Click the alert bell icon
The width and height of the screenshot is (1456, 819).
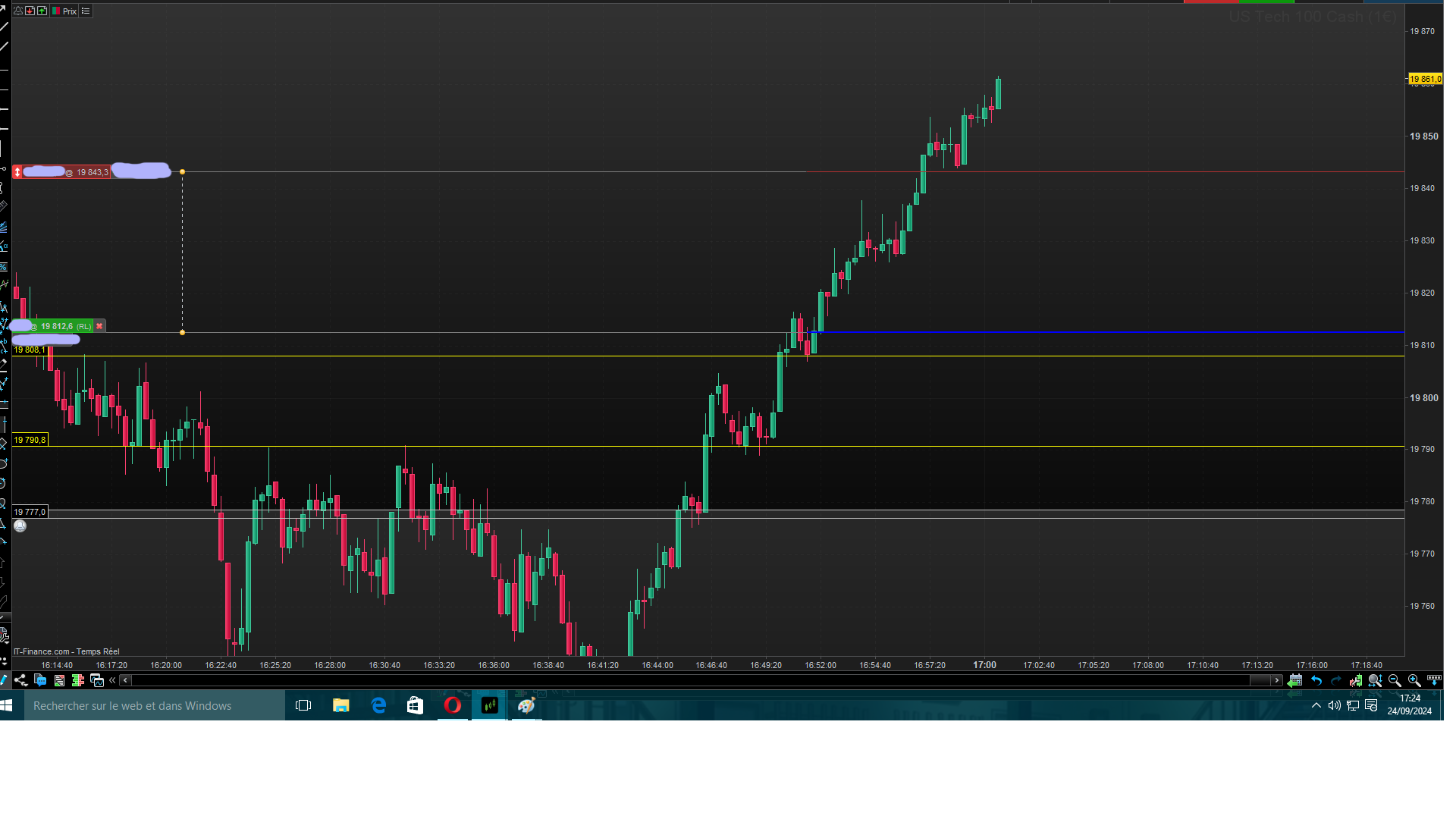[x=18, y=11]
